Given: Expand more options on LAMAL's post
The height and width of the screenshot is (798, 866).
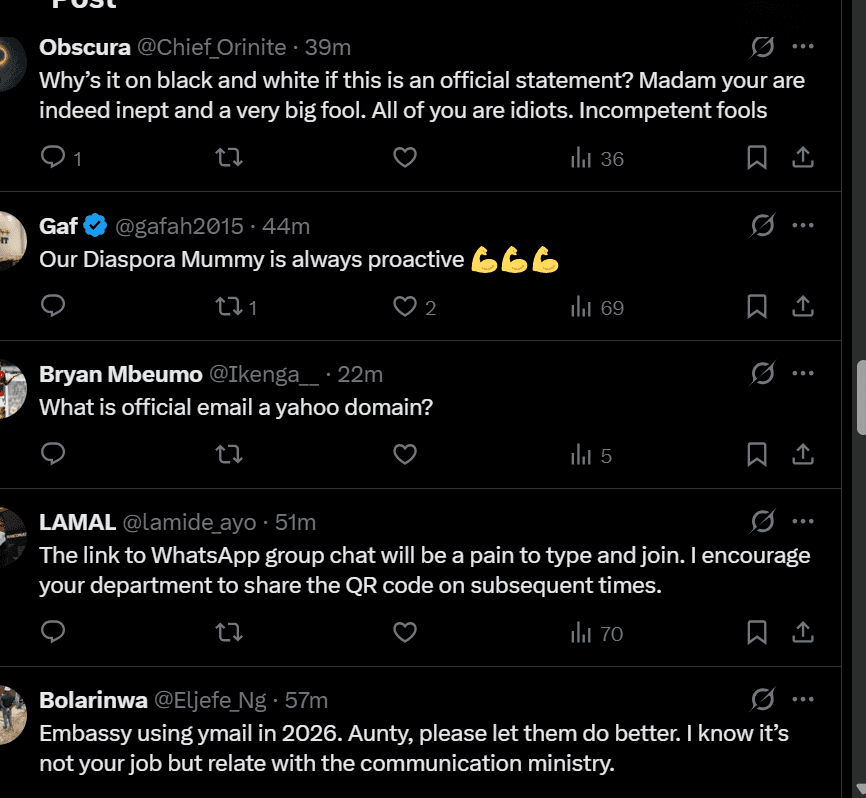Looking at the screenshot, I should [802, 522].
